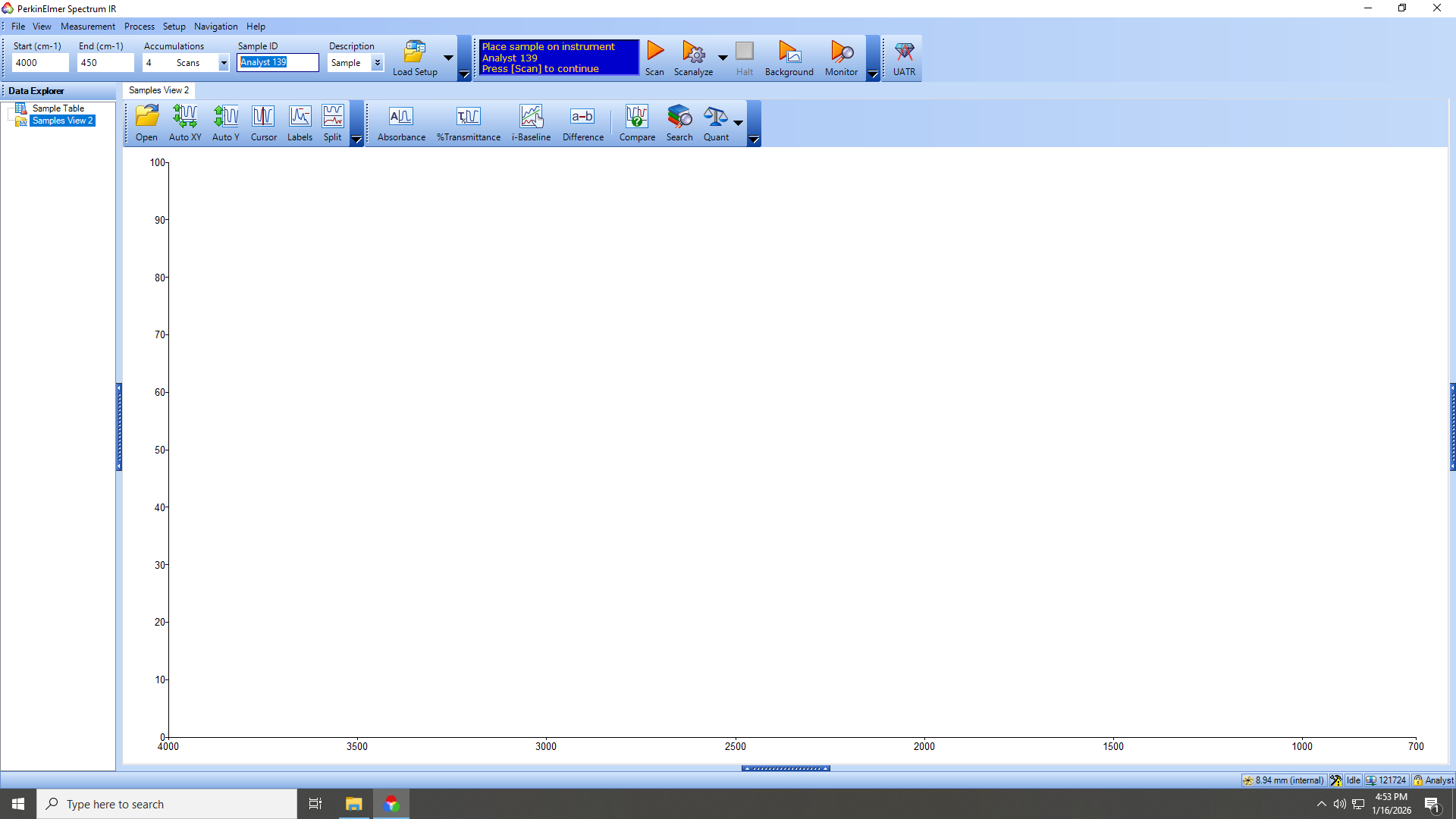The height and width of the screenshot is (819, 1456).
Task: Click the Start wavenumber input field
Action: 40,63
